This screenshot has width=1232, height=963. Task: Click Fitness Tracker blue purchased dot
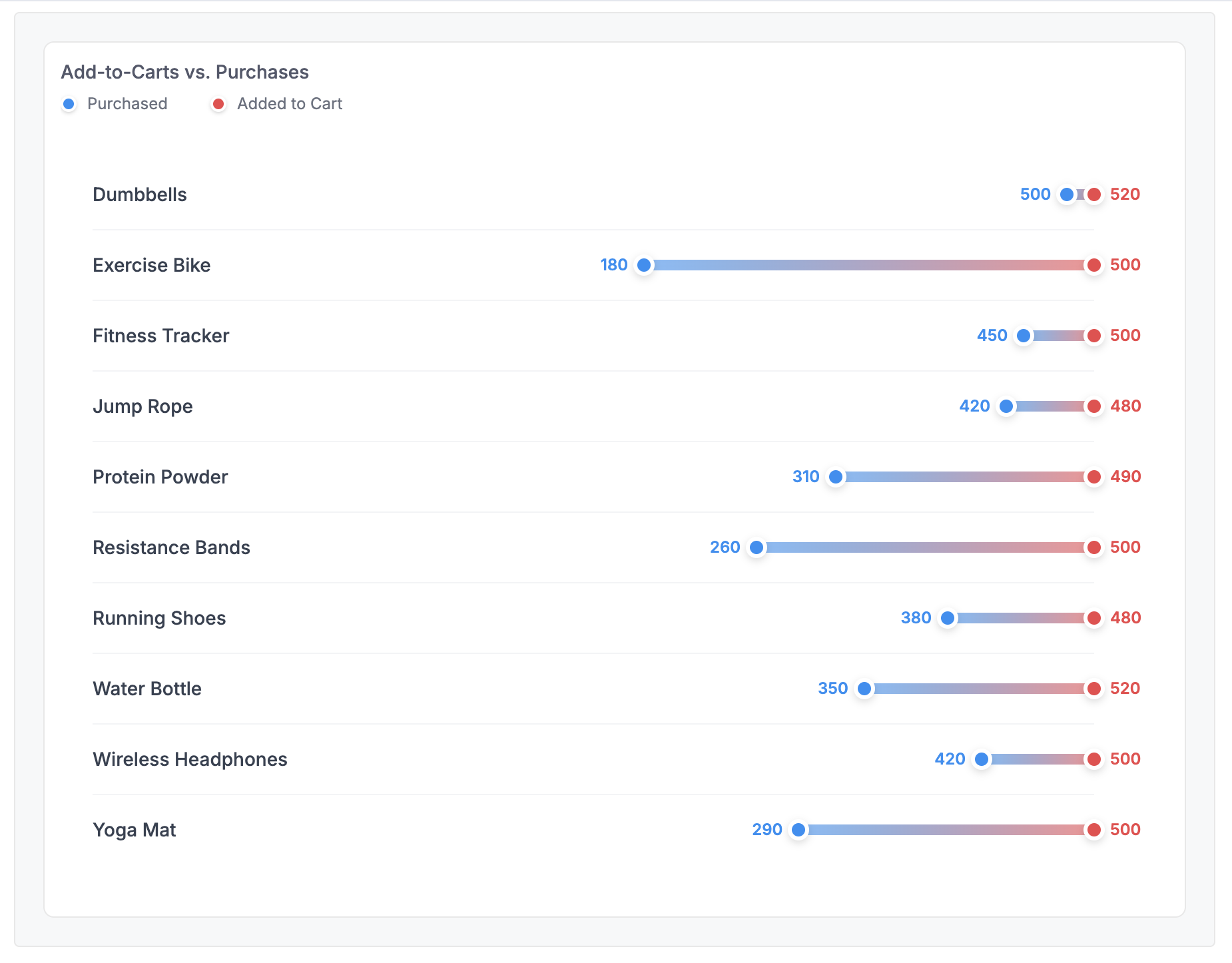(1024, 336)
